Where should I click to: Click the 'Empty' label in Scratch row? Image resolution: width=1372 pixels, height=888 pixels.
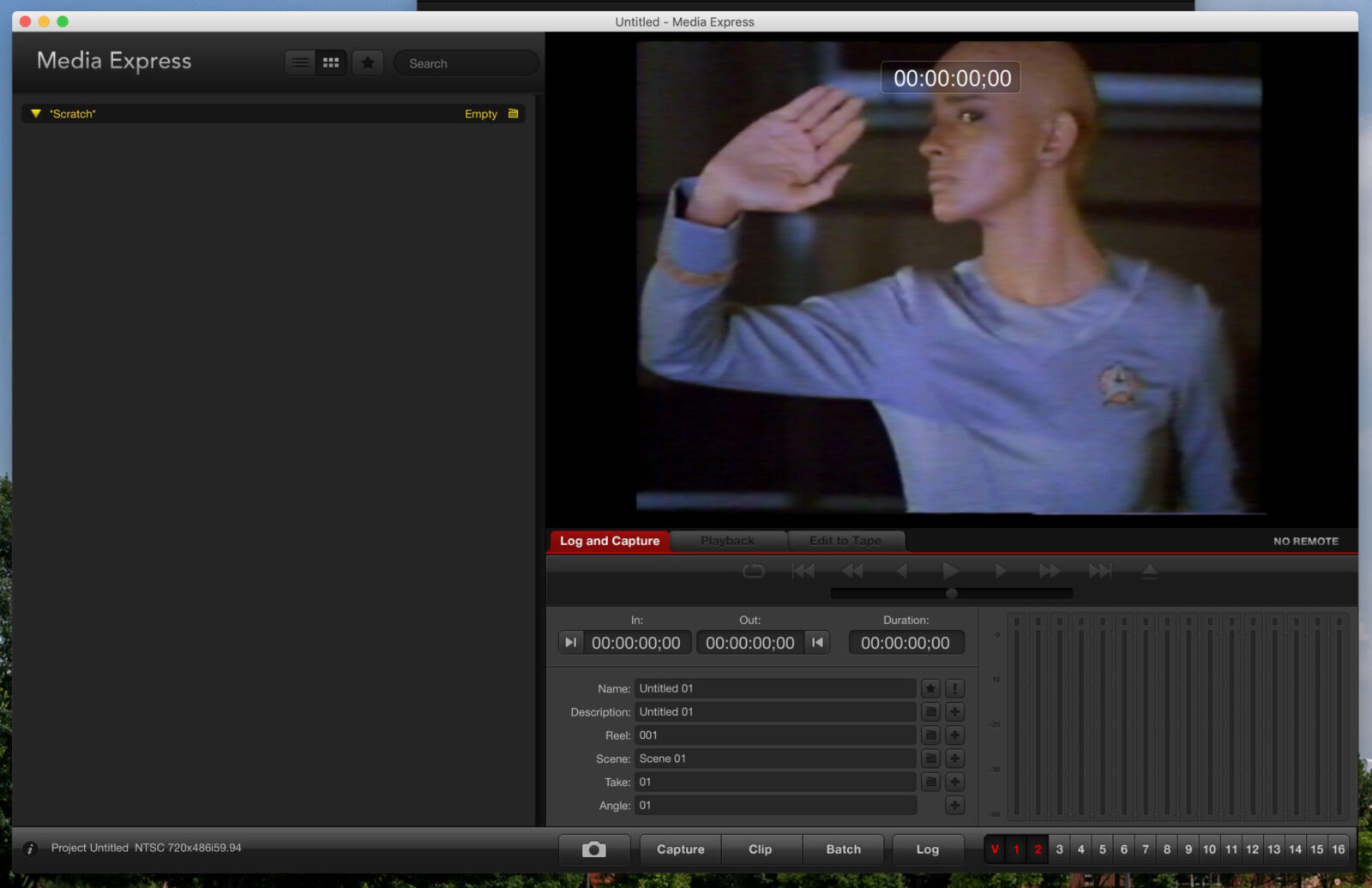480,114
